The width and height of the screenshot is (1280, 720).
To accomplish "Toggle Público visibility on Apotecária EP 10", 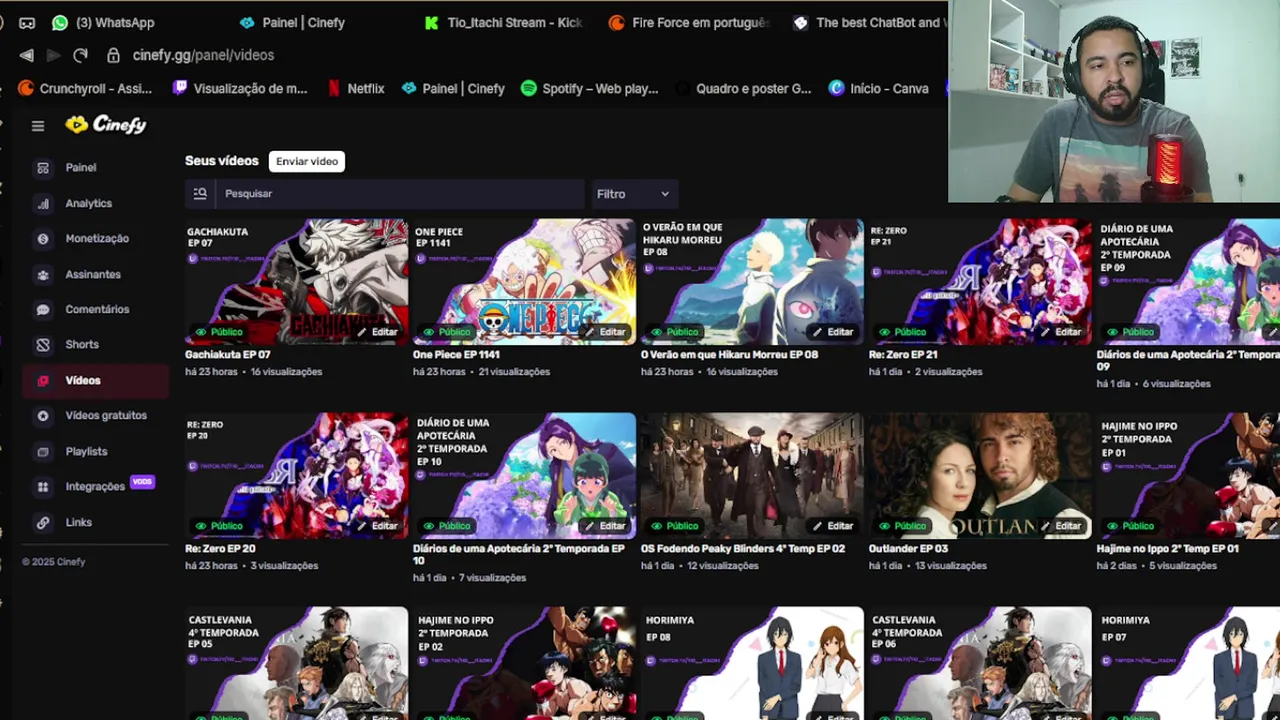I will pyautogui.click(x=447, y=526).
